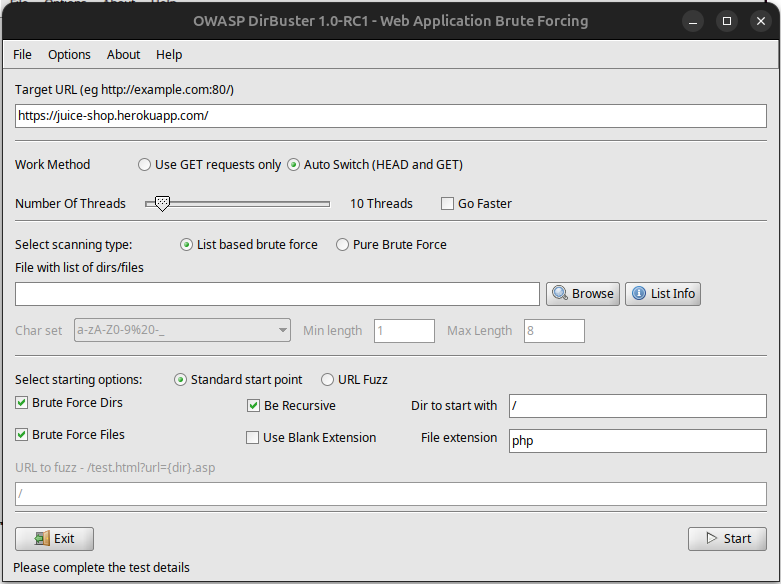
Task: Click the Number Of Threads slider handle
Action: [162, 203]
